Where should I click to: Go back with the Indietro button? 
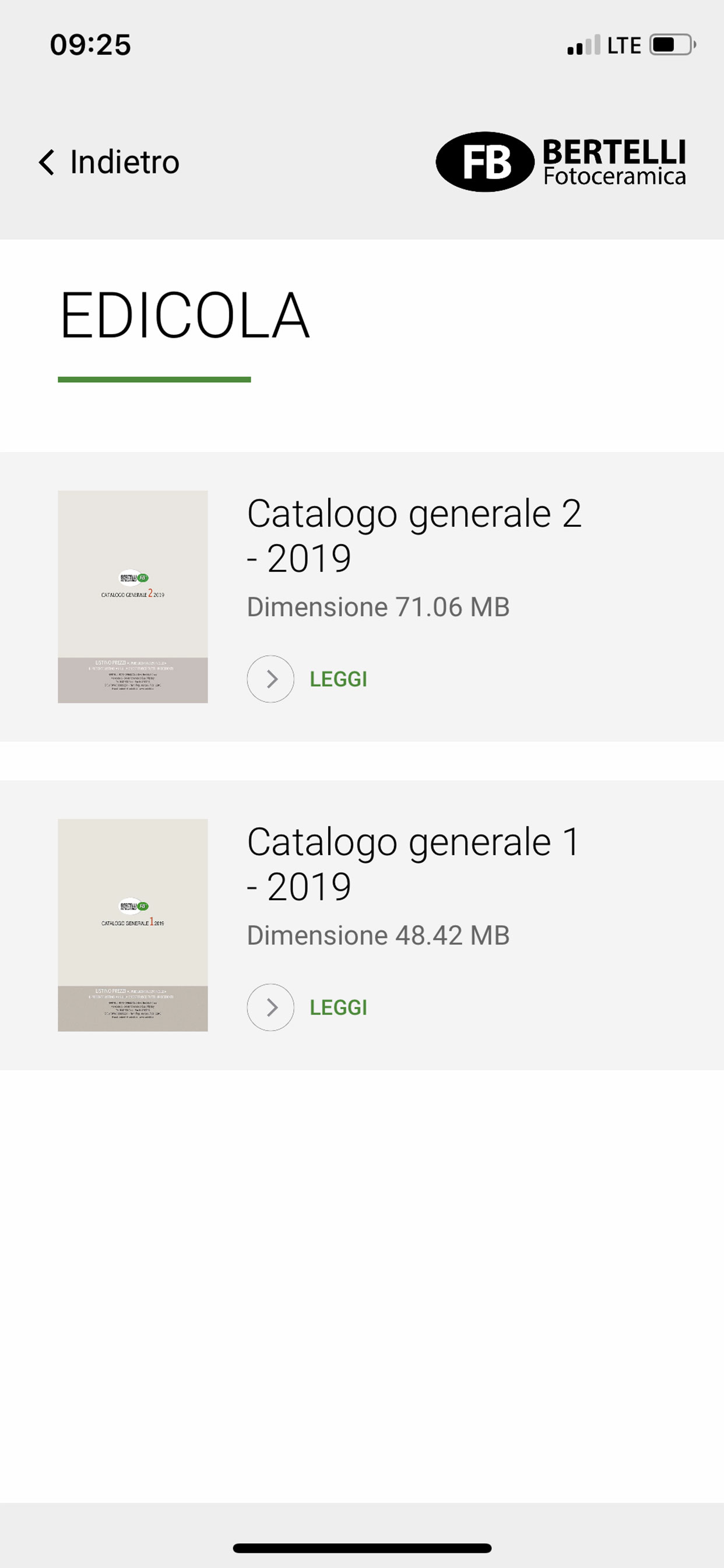pos(109,162)
